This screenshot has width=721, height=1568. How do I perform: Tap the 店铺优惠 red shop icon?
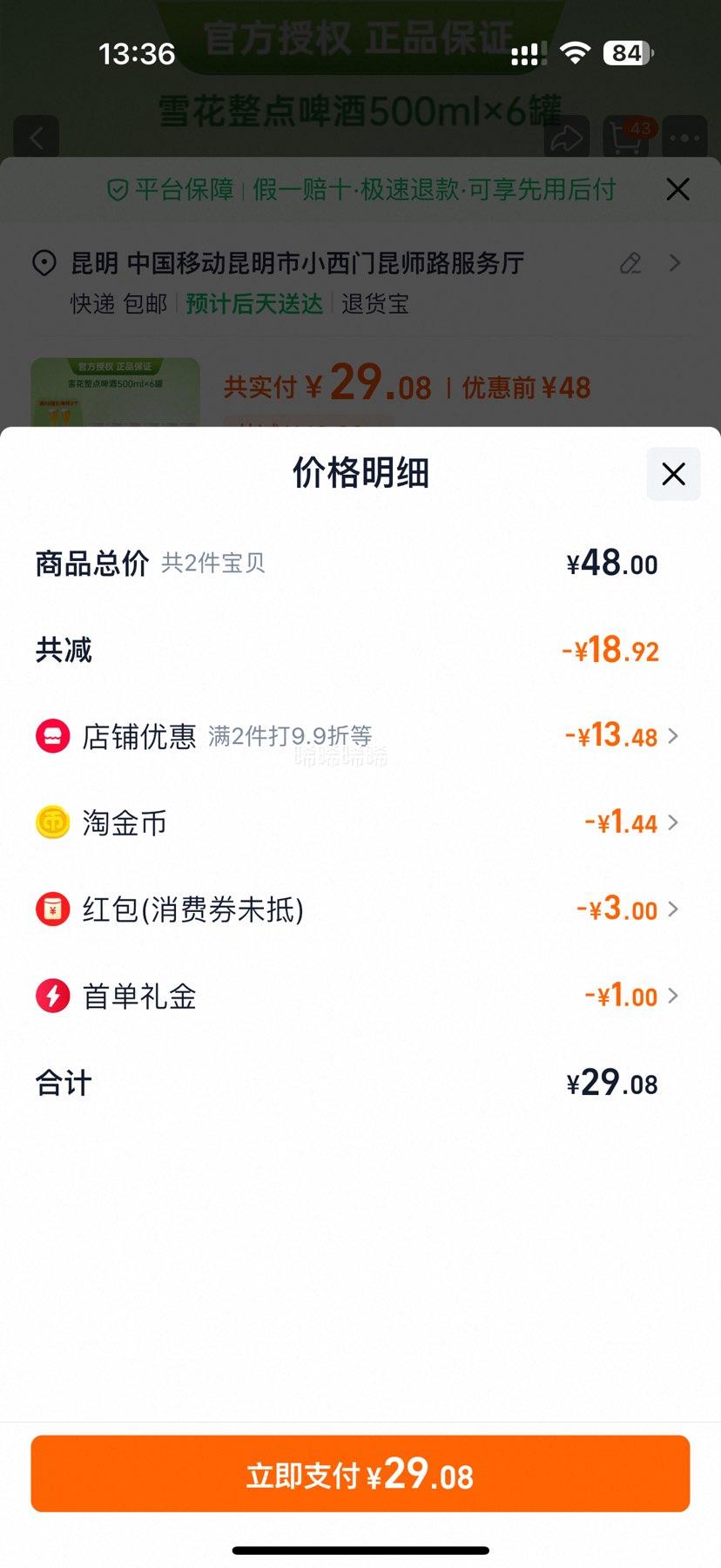point(52,736)
